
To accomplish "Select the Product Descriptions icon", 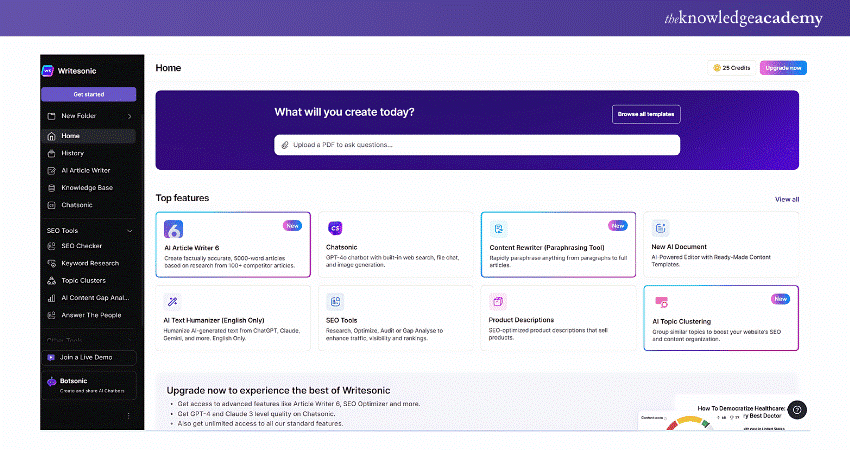I will pyautogui.click(x=498, y=301).
